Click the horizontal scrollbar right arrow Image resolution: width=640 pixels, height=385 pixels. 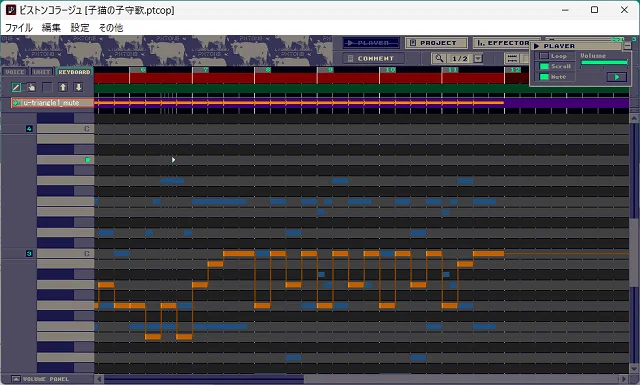[623, 379]
